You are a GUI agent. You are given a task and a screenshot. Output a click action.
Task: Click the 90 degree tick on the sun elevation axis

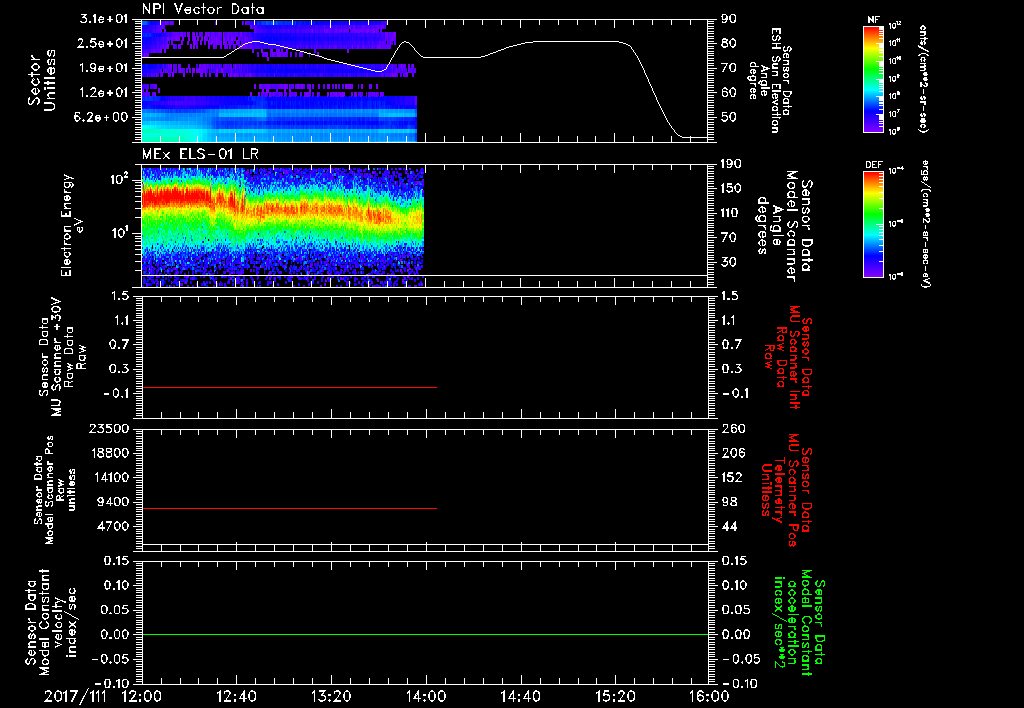coord(728,19)
